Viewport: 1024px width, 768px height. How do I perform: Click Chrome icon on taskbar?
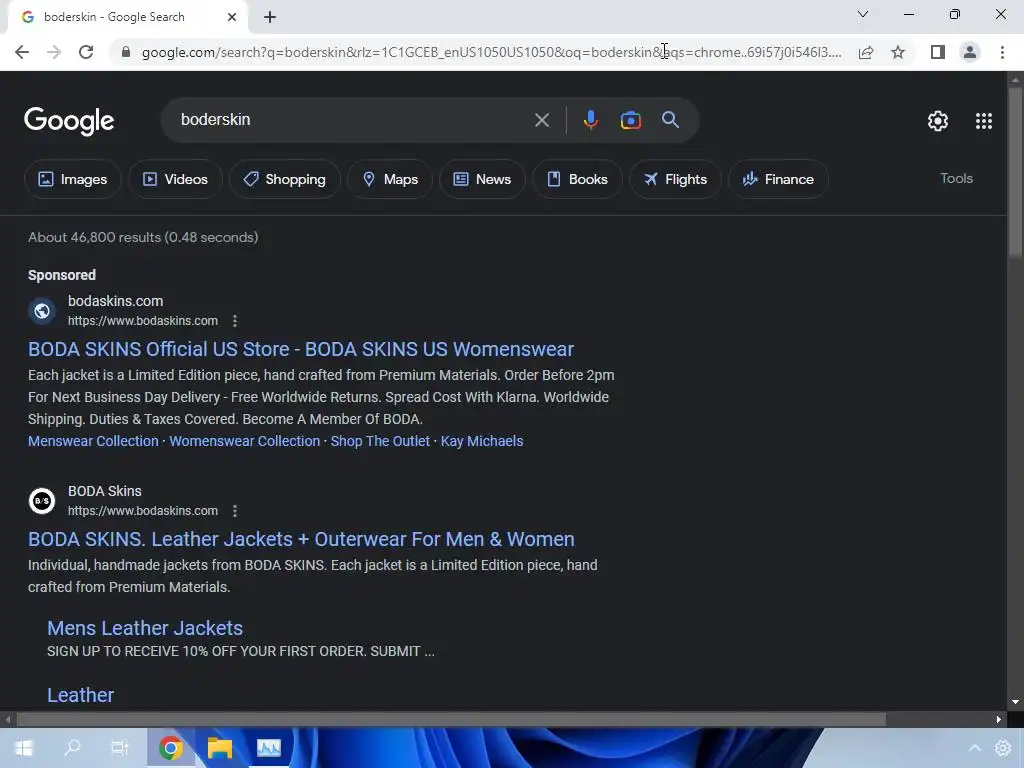pyautogui.click(x=170, y=748)
